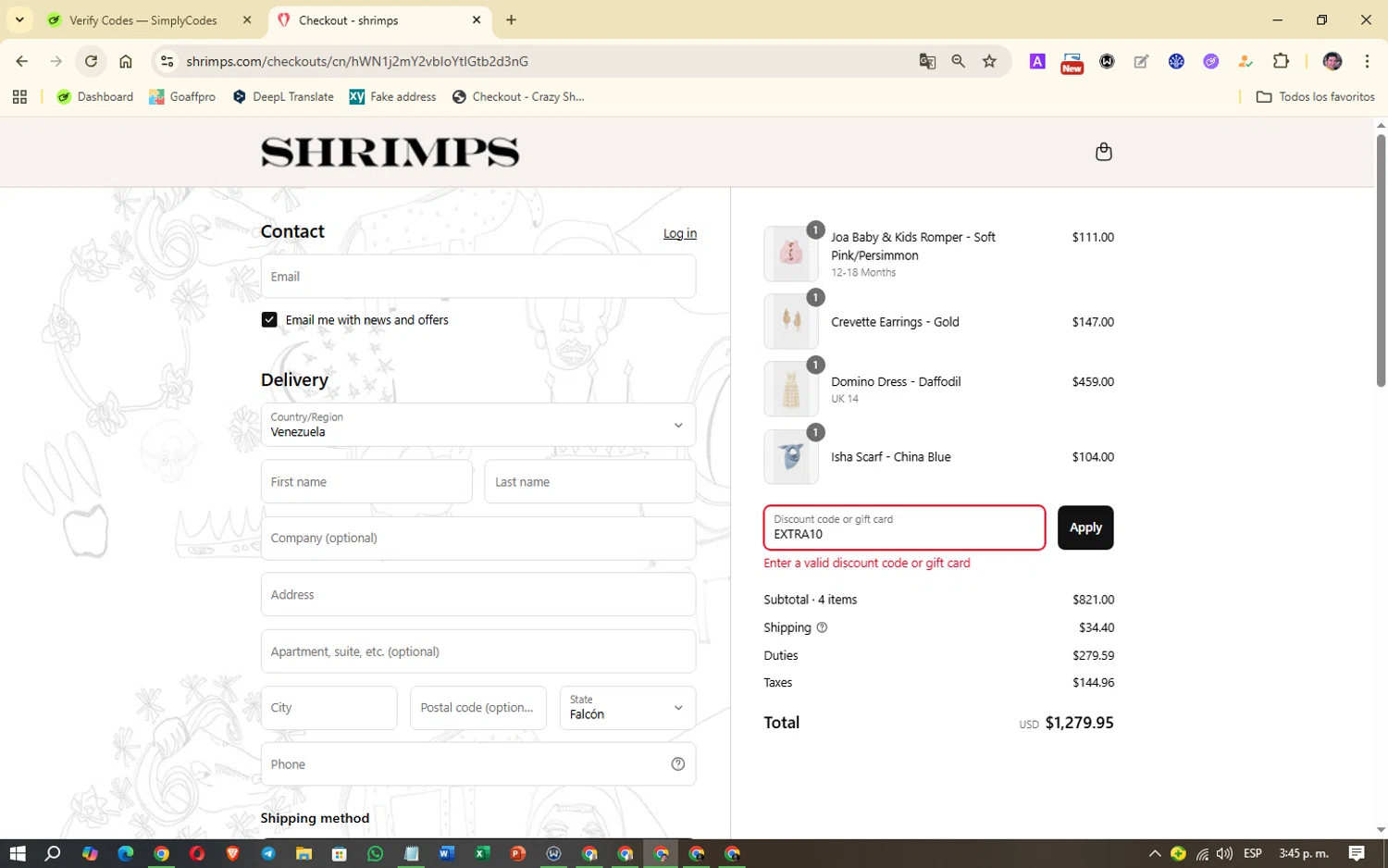
Task: Click the Apartment, suite field
Action: [x=477, y=651]
